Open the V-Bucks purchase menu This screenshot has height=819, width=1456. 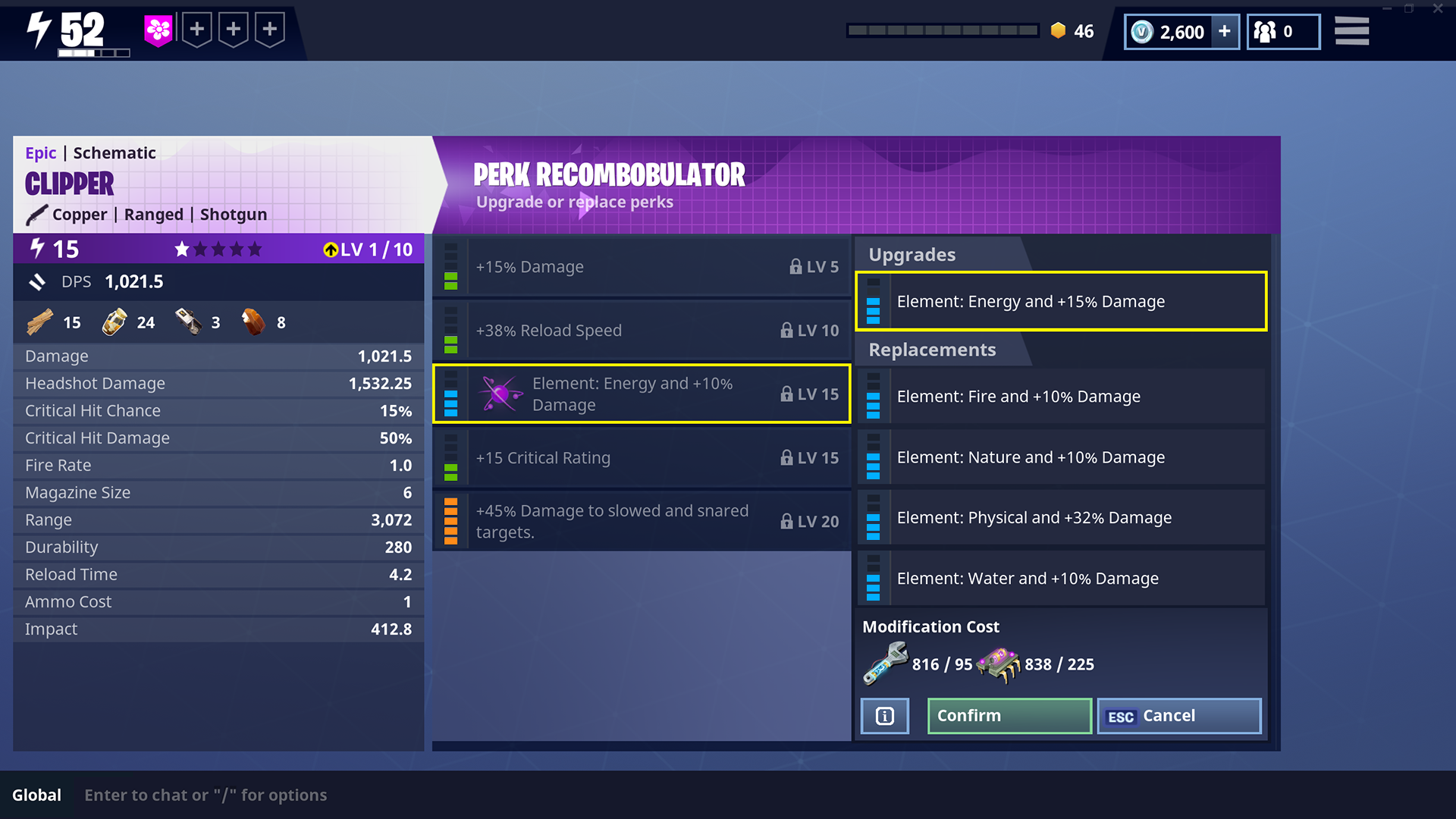click(1229, 32)
